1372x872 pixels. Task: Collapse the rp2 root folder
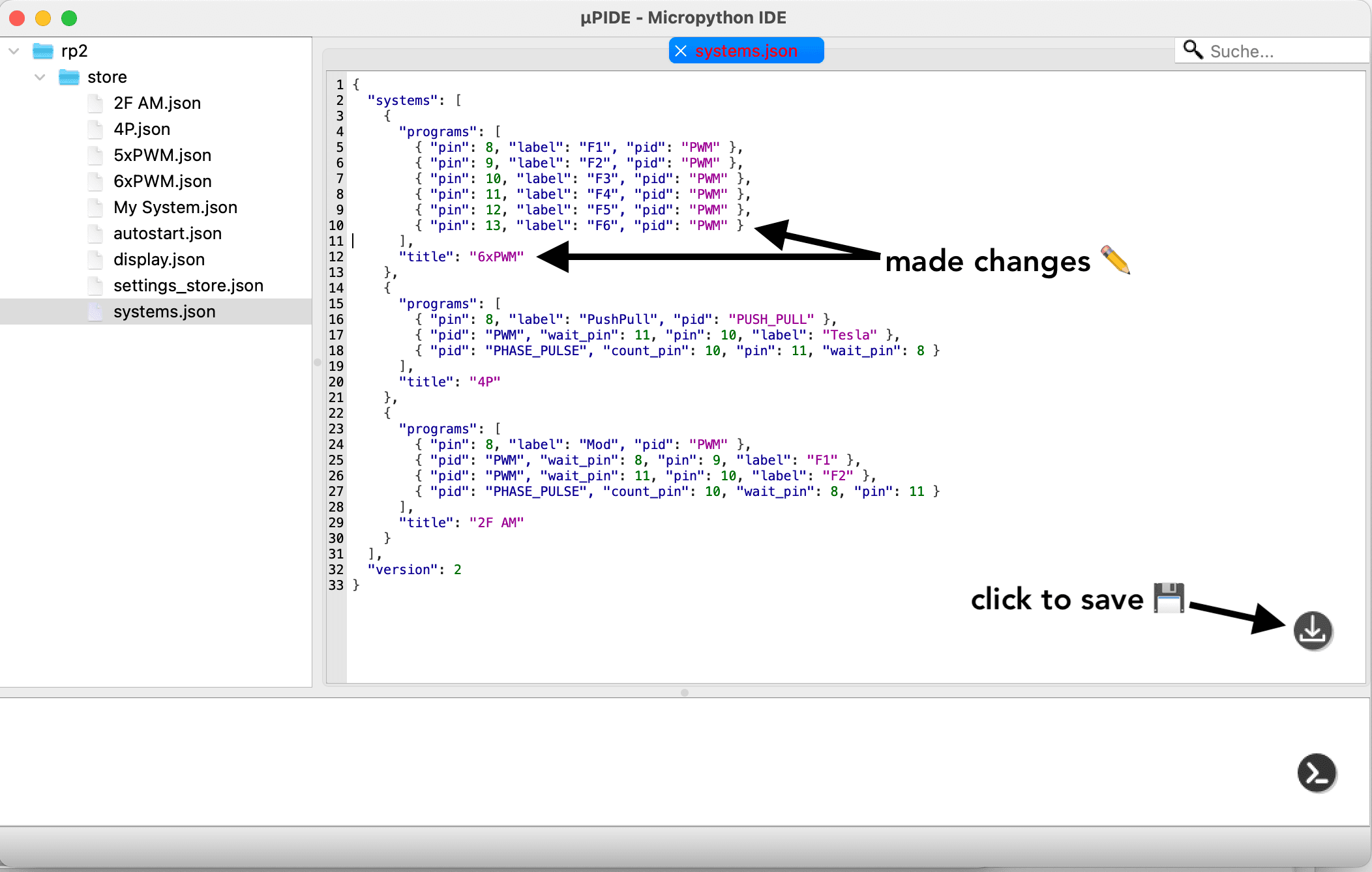14,51
